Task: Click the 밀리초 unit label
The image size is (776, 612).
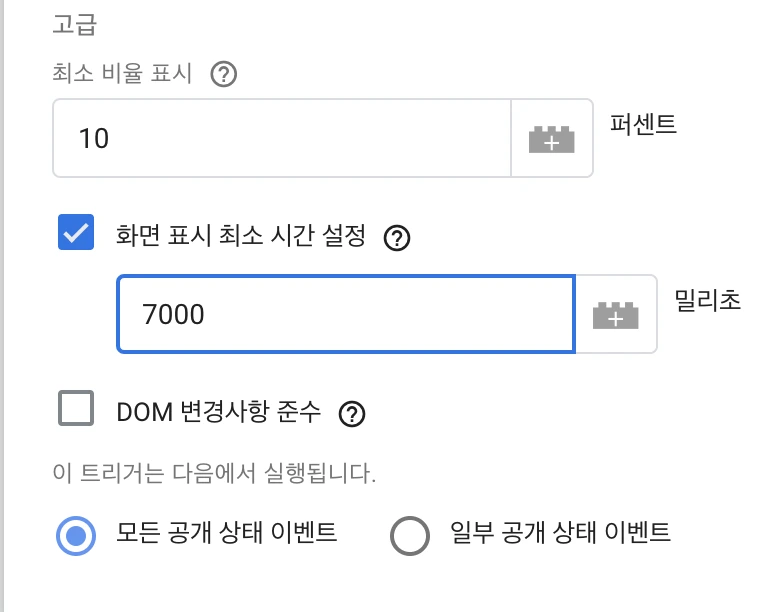Action: tap(708, 300)
